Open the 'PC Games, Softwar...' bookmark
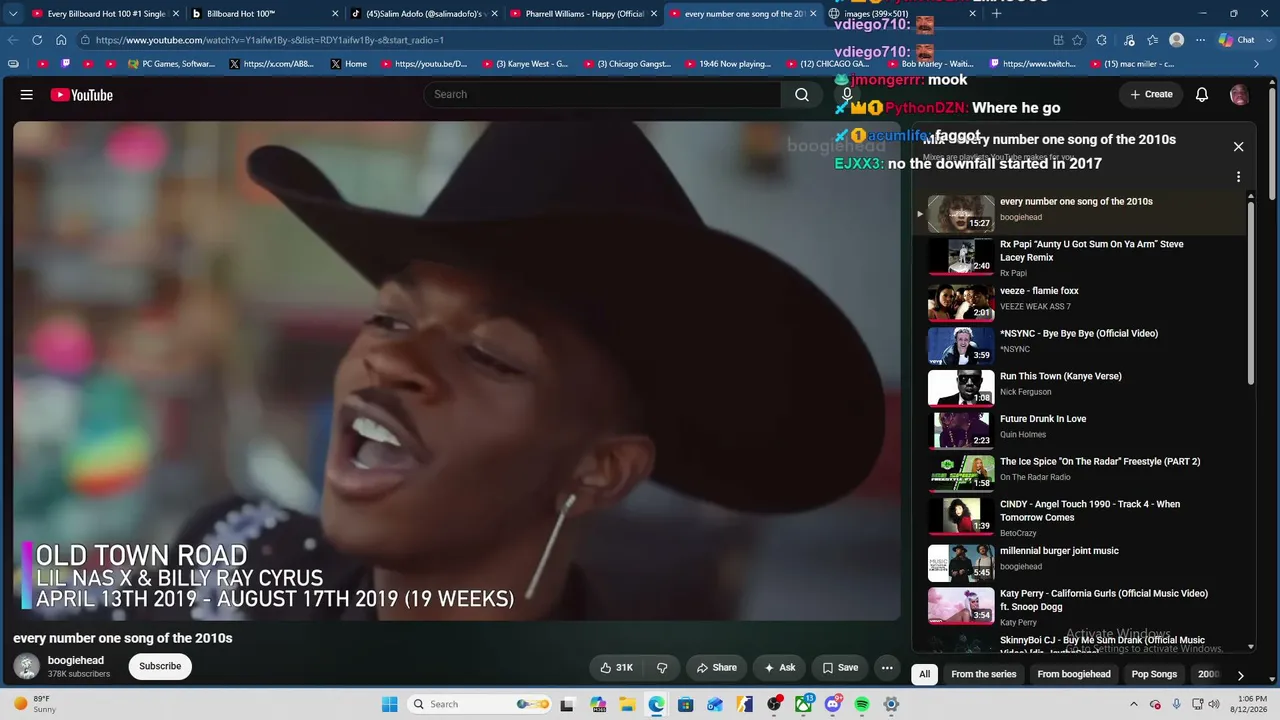This screenshot has width=1280, height=720. click(x=171, y=64)
